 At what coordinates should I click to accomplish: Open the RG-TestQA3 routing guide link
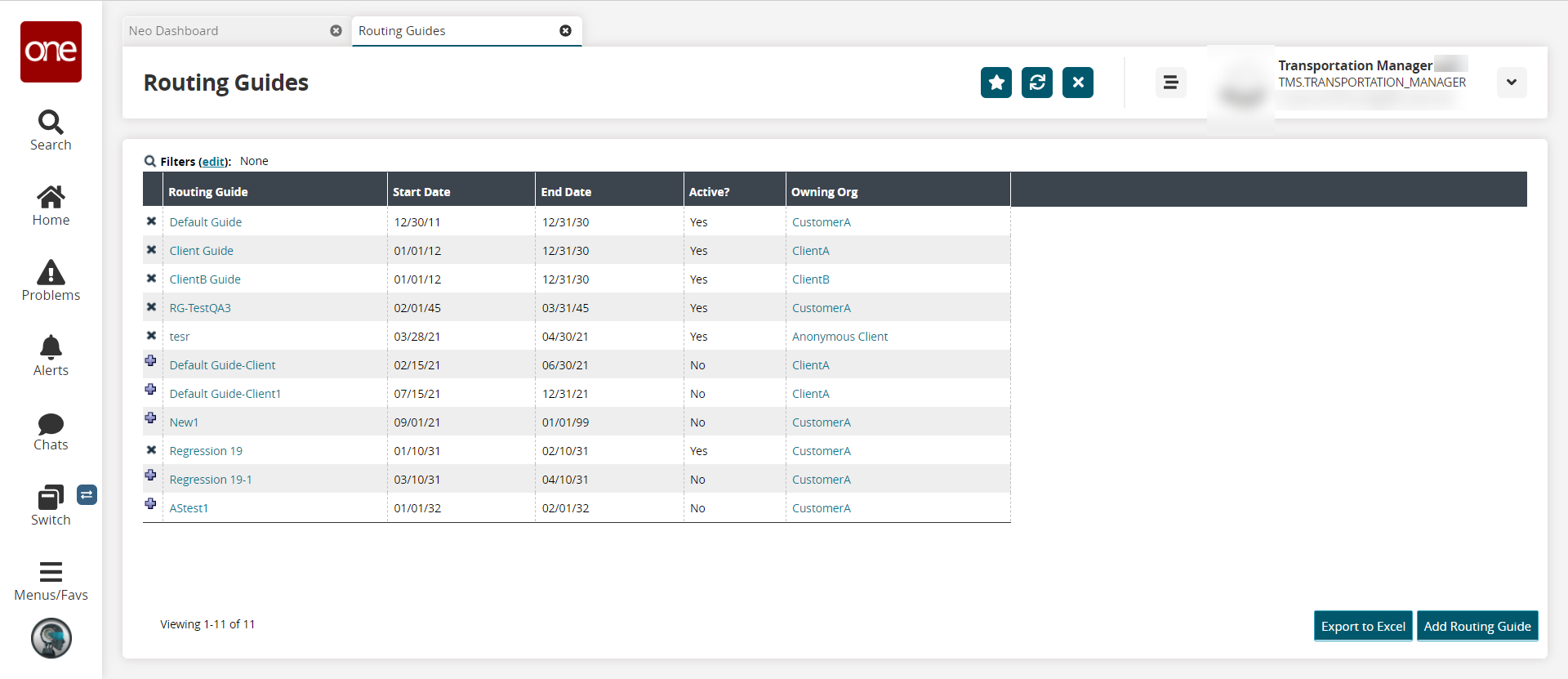coord(200,308)
